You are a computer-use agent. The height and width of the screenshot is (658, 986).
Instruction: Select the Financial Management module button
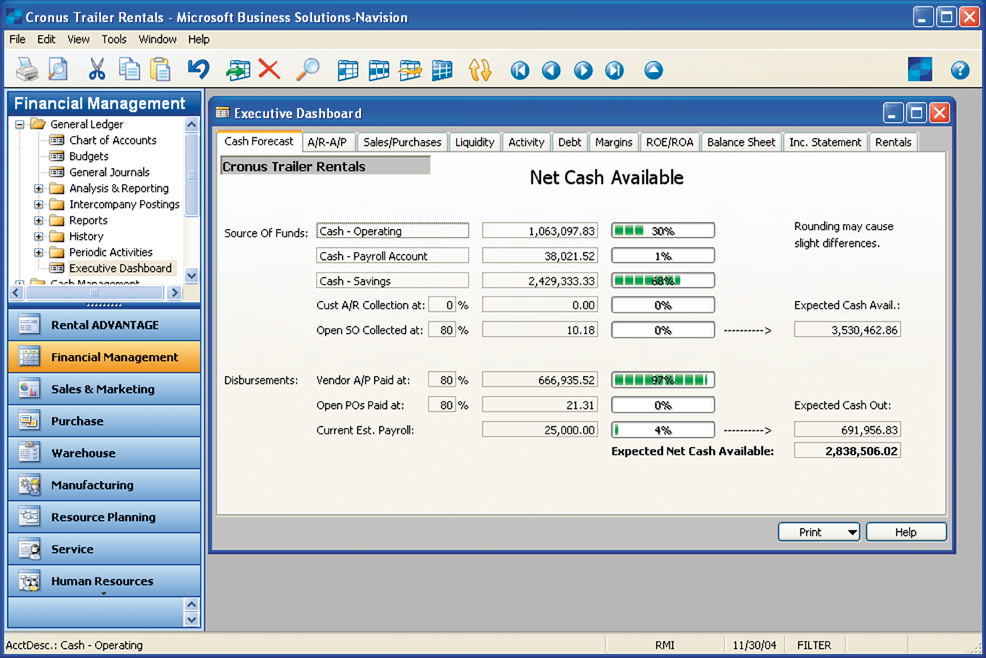[x=104, y=357]
